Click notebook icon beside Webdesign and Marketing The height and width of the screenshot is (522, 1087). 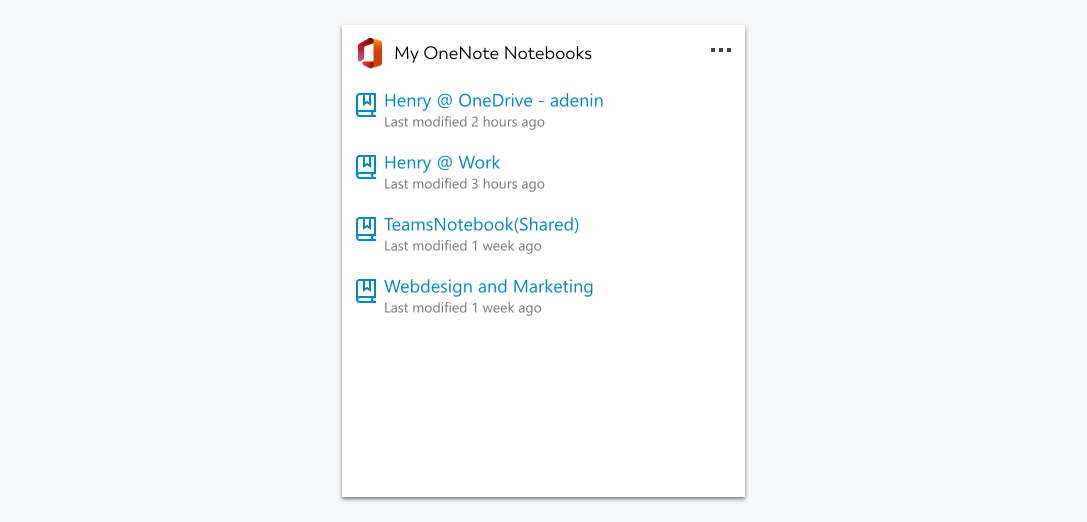coord(366,291)
